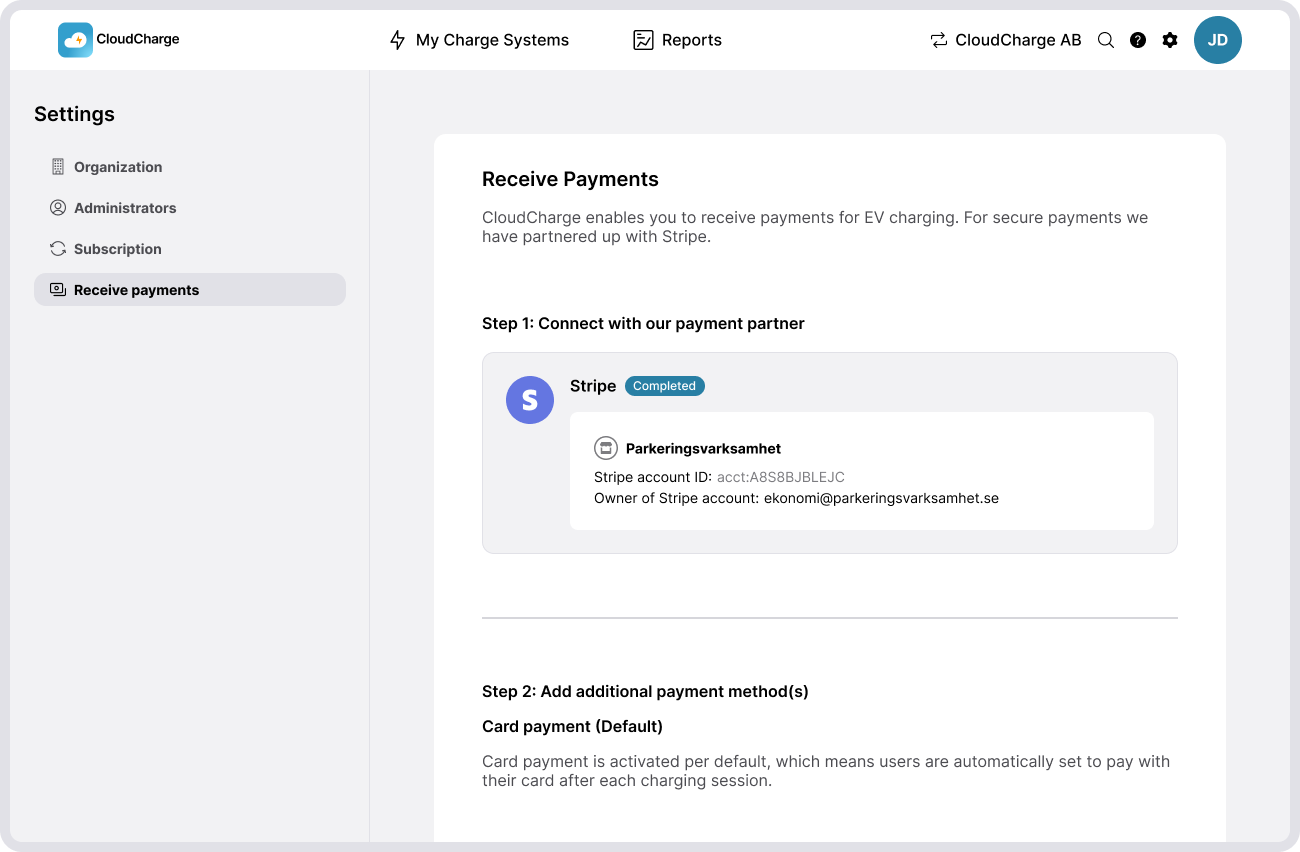Click the ekonomi@parkeringsvarksamhet.se email address

pos(881,498)
